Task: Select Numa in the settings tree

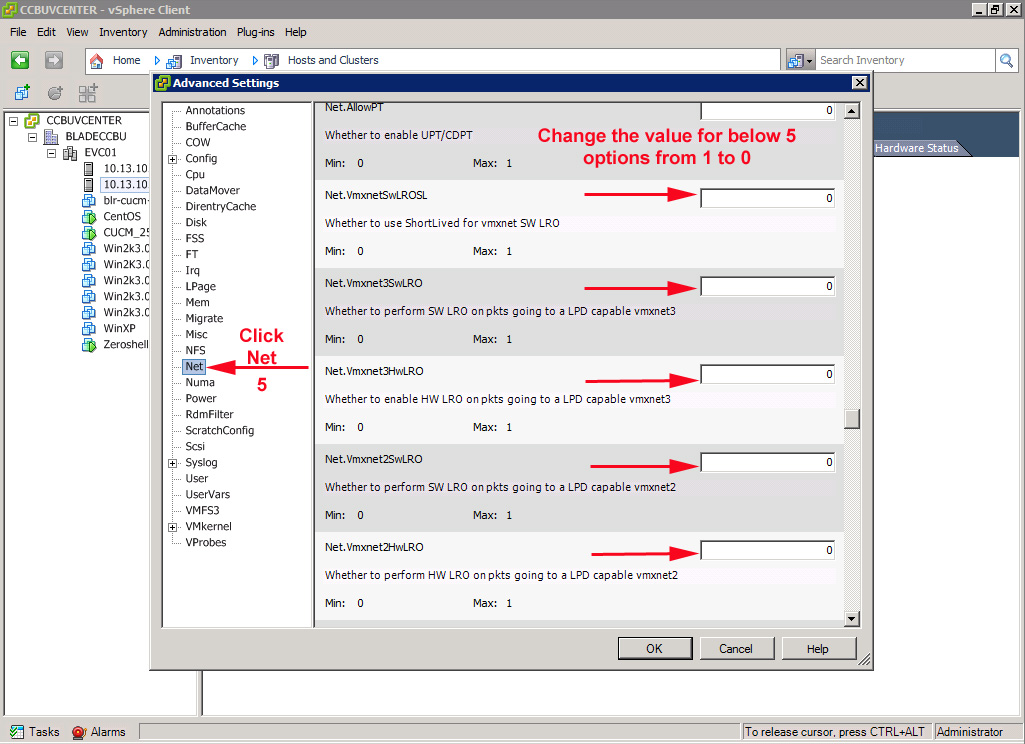Action: [200, 382]
